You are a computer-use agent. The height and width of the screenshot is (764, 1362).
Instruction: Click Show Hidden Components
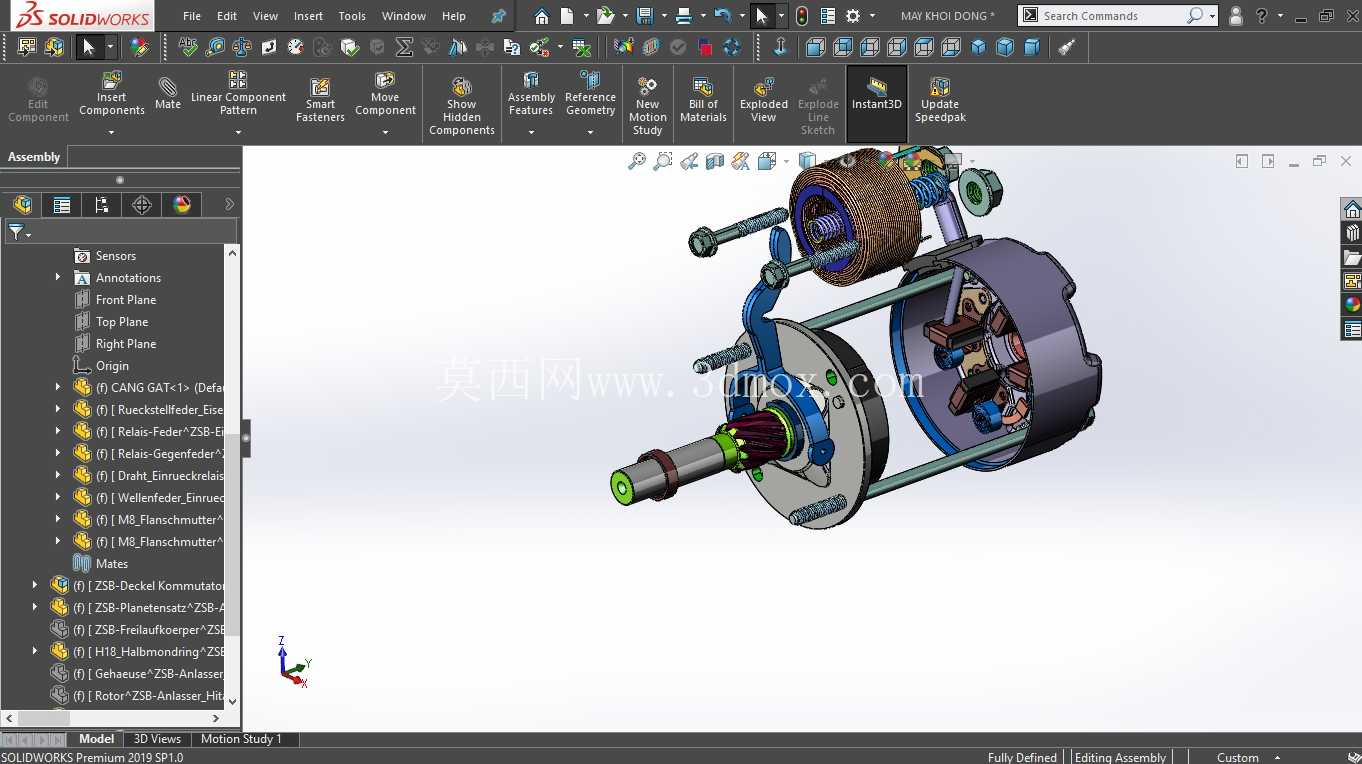coord(462,105)
